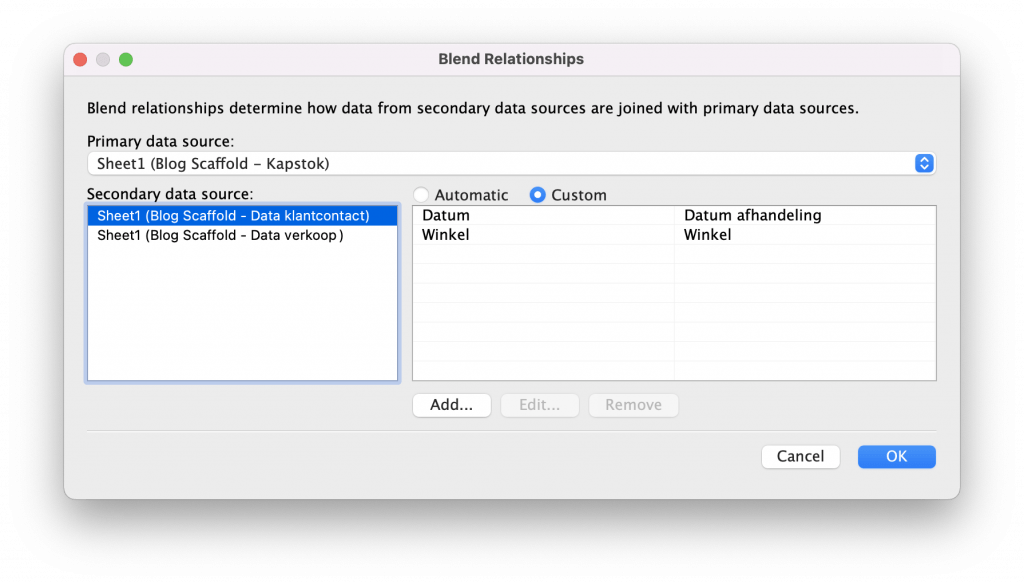The height and width of the screenshot is (584, 1024).
Task: Confirm with the OK button
Action: coord(896,456)
